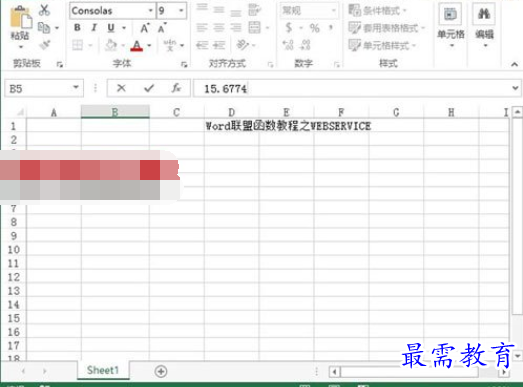Screen dimensions: 523x387
Task: Merge and center the selected cells
Action: pos(254,28)
